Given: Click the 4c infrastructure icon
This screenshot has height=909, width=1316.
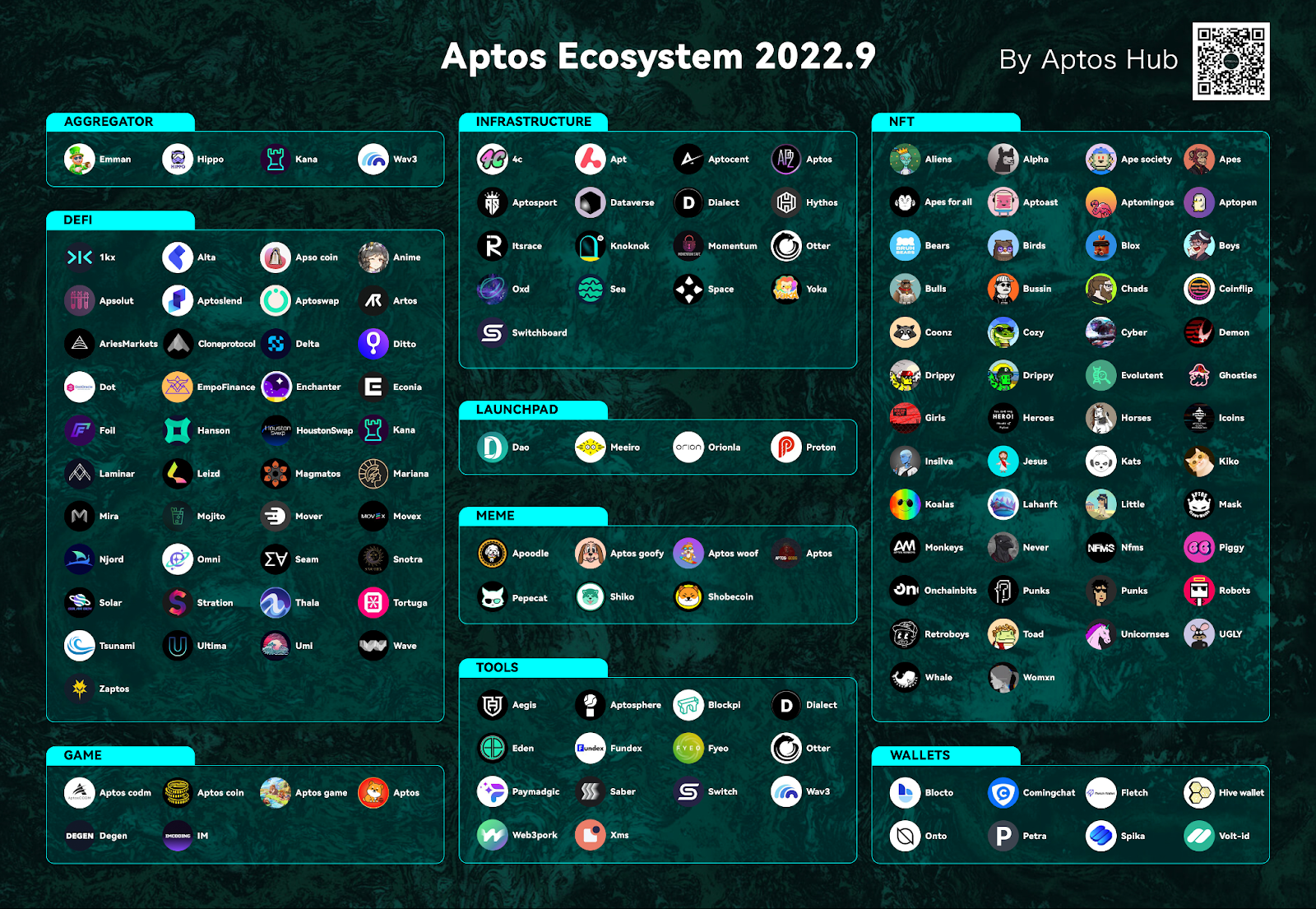Looking at the screenshot, I should pos(493,160).
